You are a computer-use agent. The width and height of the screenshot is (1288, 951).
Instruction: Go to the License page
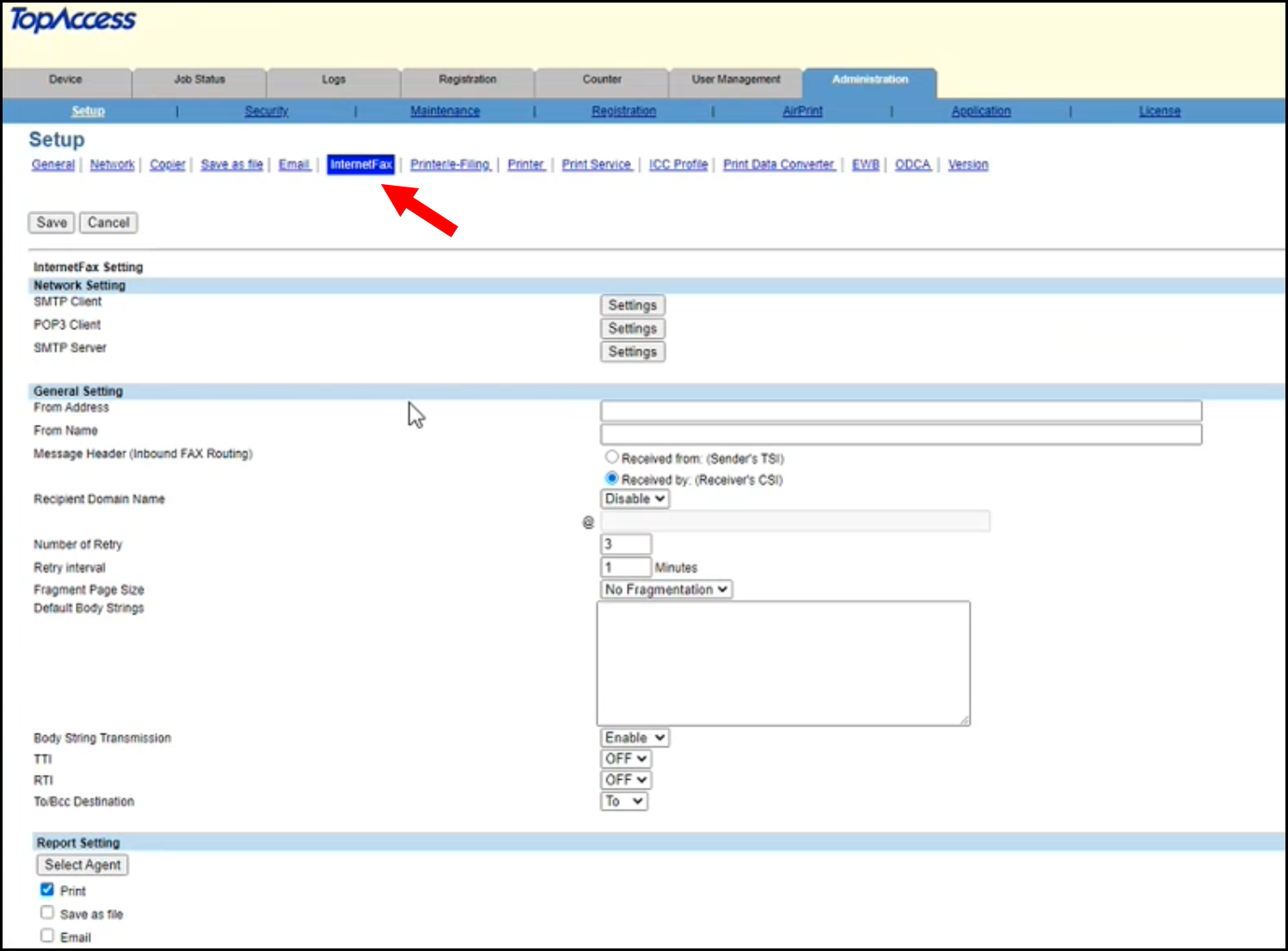pos(1159,110)
